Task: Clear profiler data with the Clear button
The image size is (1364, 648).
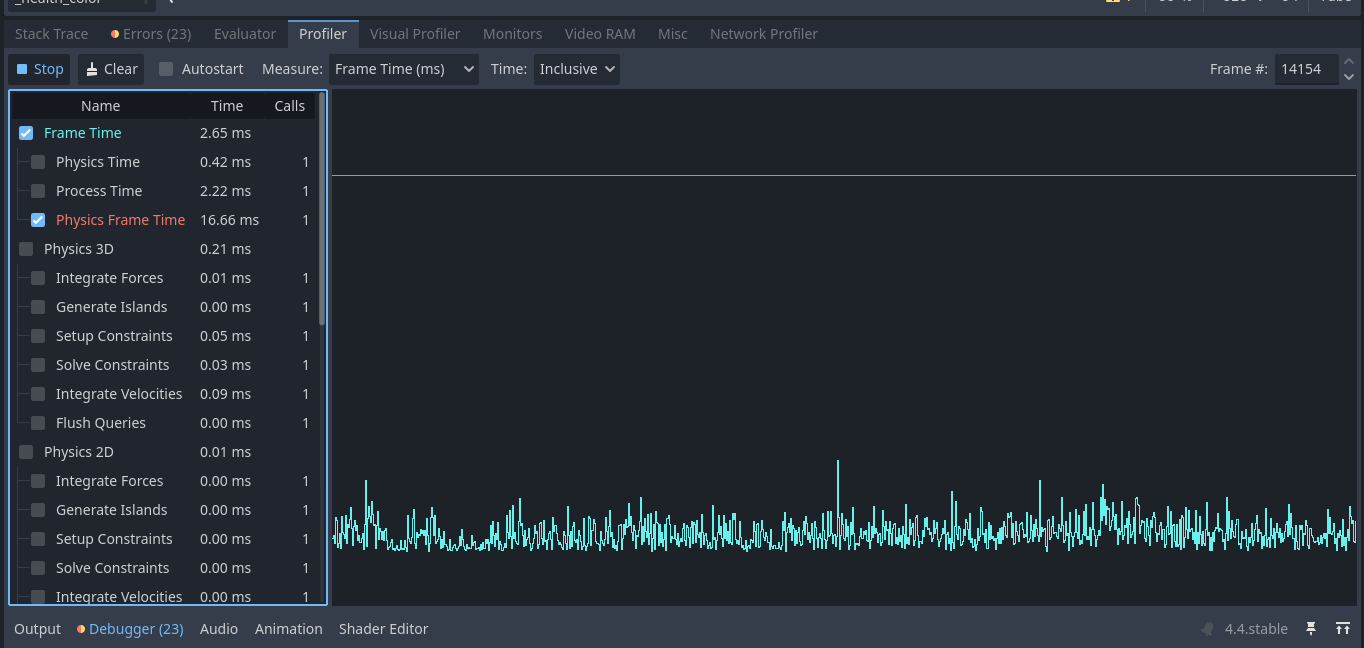Action: tap(111, 69)
